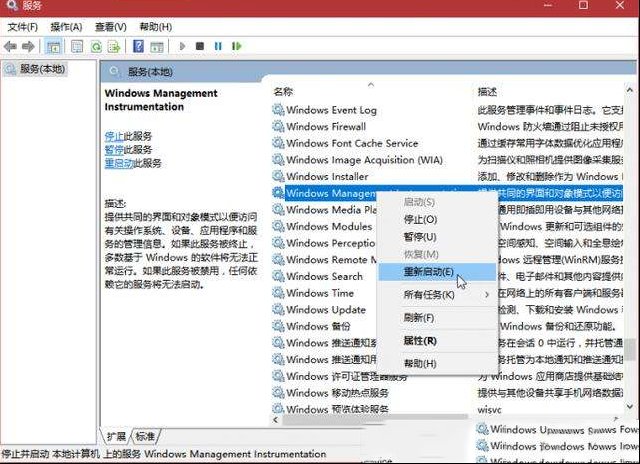Expand the 所有任务(K) submenu arrow
Screen dimensions: 640x464
tap(487, 295)
